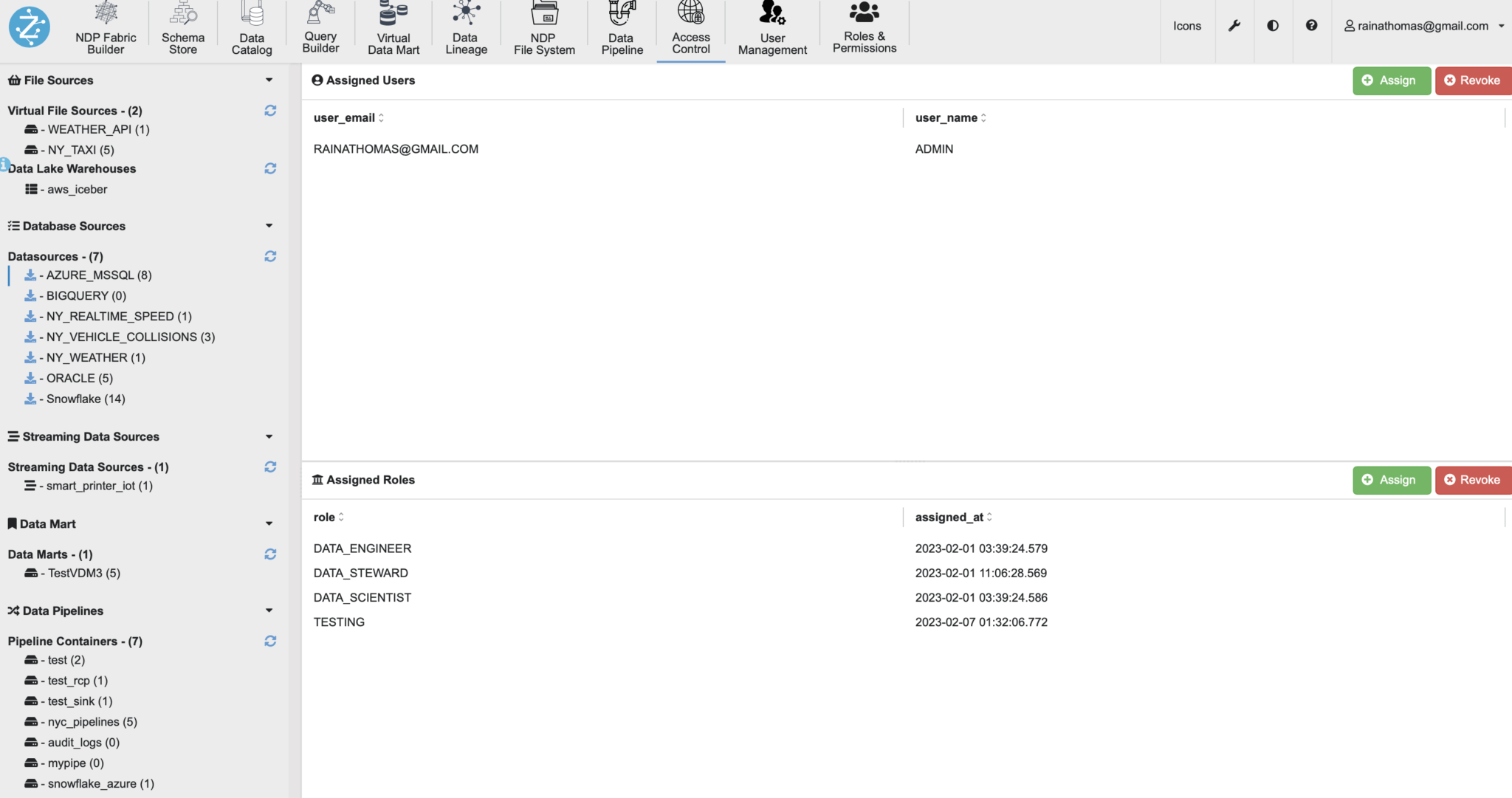Click Revoke in Assigned Roles panel
1512x798 pixels.
tap(1472, 480)
